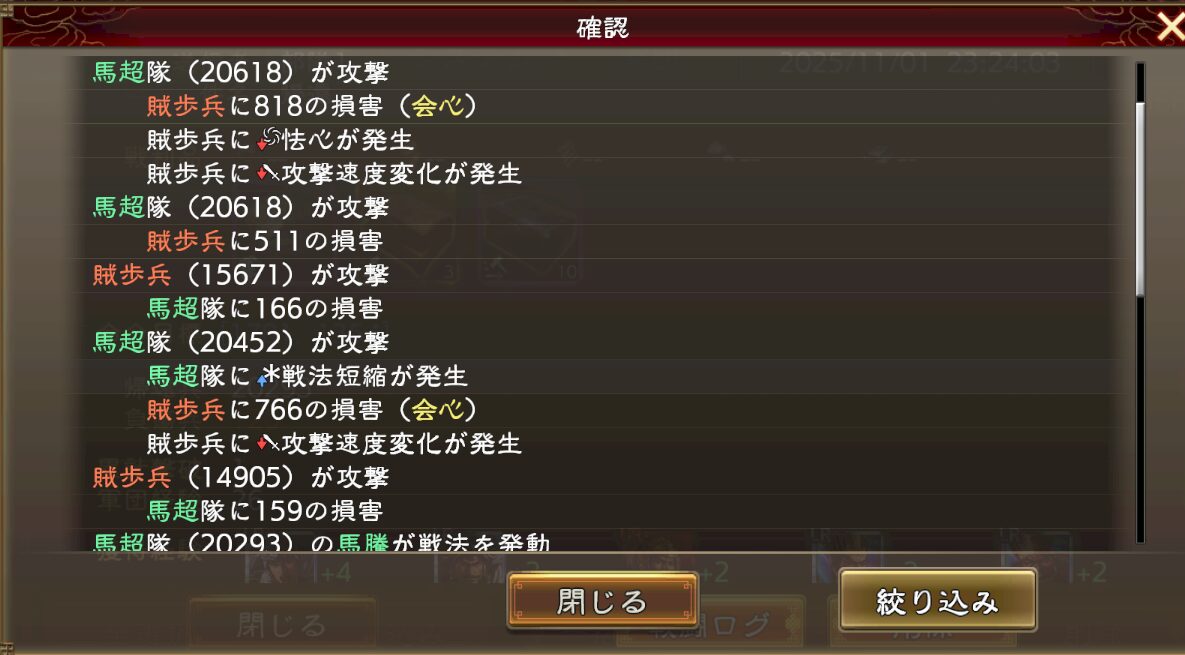Select the 818の損害 critical hit line
This screenshot has height=655, width=1185.
click(311, 107)
